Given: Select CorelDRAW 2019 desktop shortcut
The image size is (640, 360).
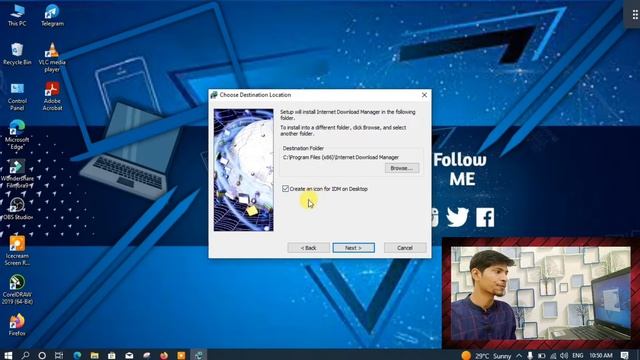Looking at the screenshot, I should coord(17,289).
